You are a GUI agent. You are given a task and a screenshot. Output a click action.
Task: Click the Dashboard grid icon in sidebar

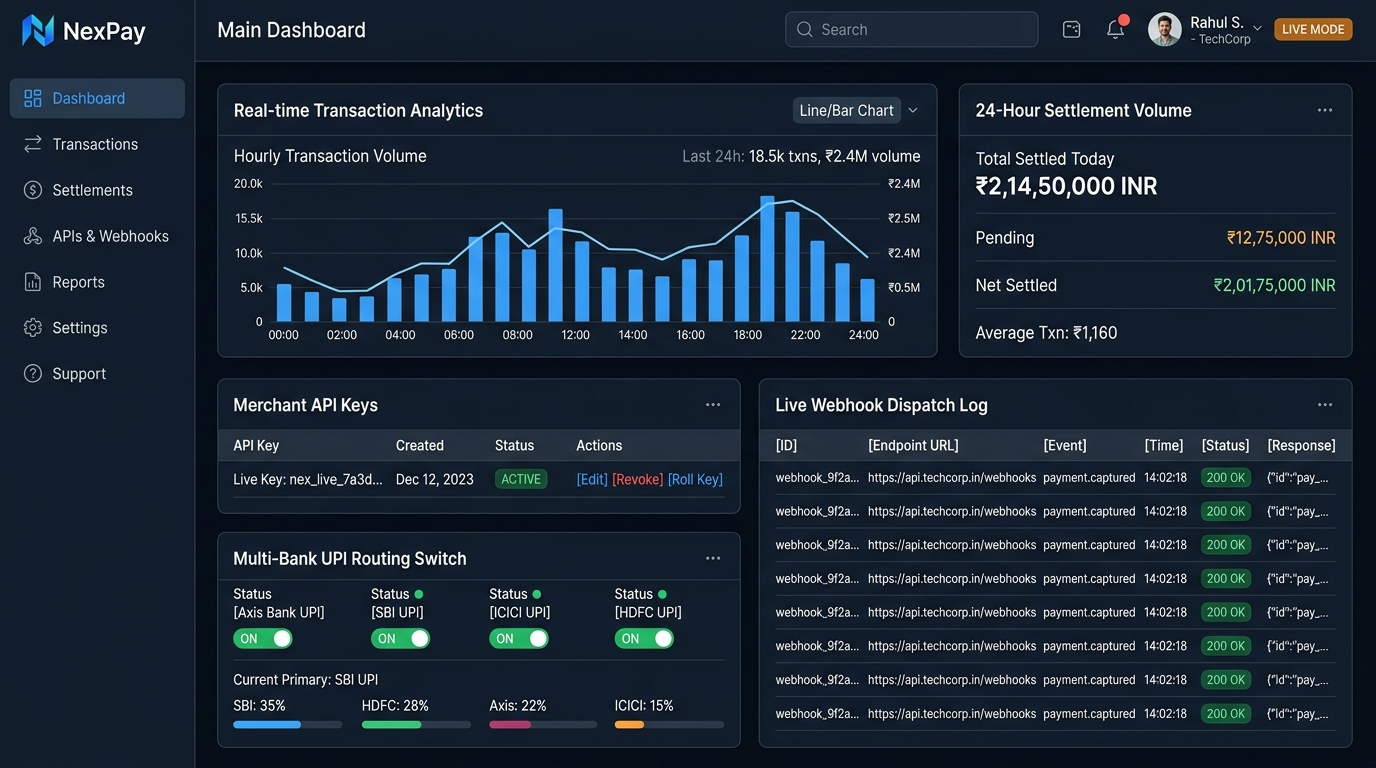coord(33,98)
